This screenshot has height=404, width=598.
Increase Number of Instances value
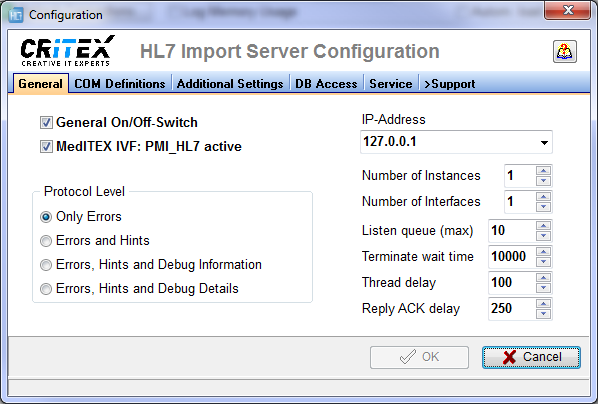point(543,171)
